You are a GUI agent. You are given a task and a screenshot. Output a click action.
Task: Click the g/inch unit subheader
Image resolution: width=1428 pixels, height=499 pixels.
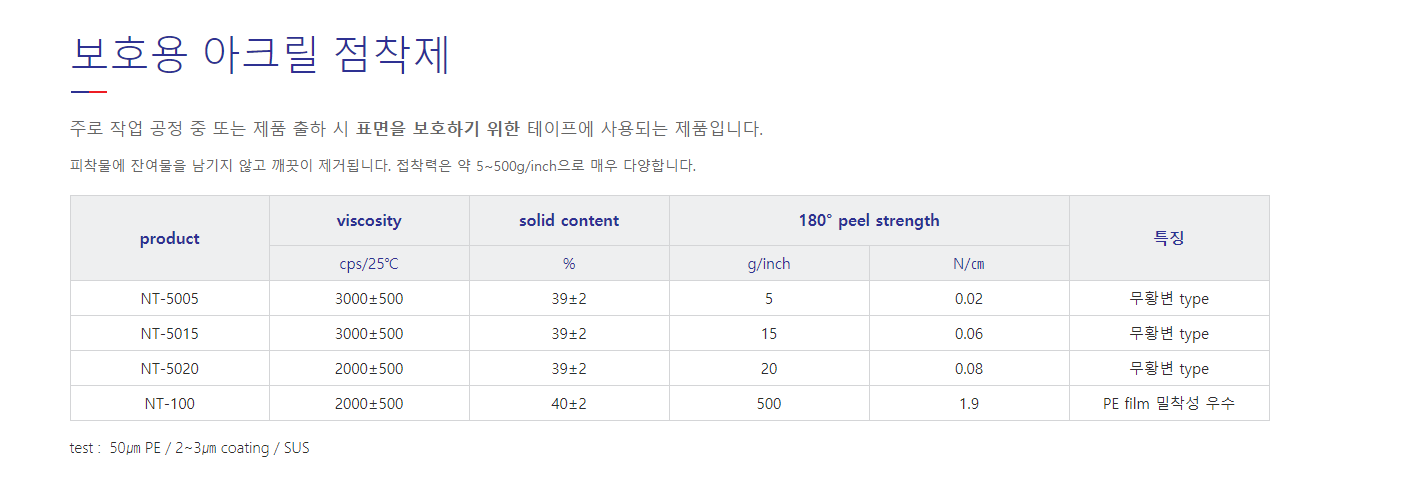pos(769,264)
